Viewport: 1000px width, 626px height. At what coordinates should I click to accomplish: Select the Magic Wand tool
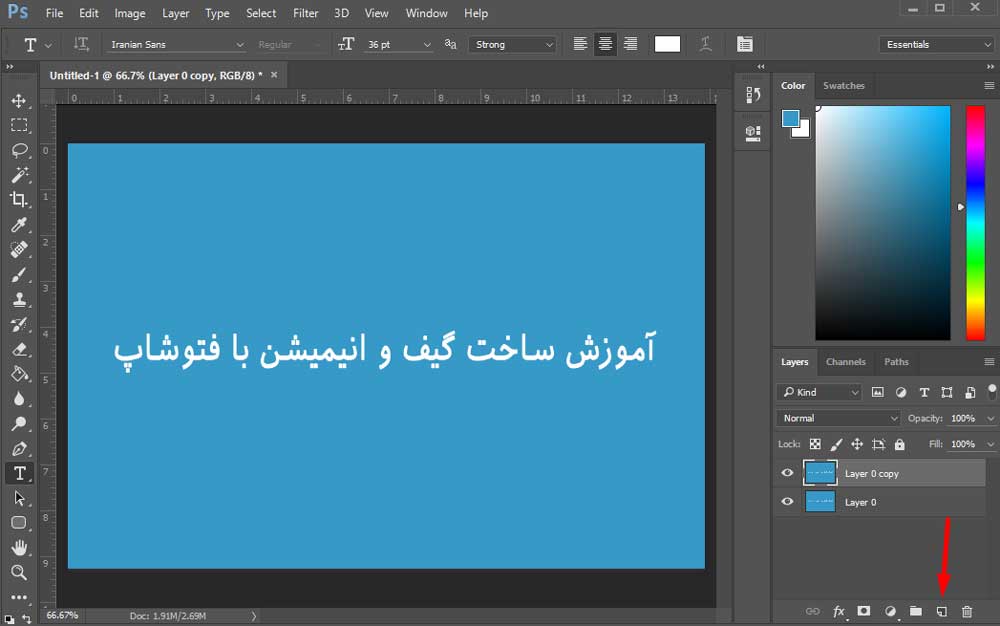click(19, 175)
